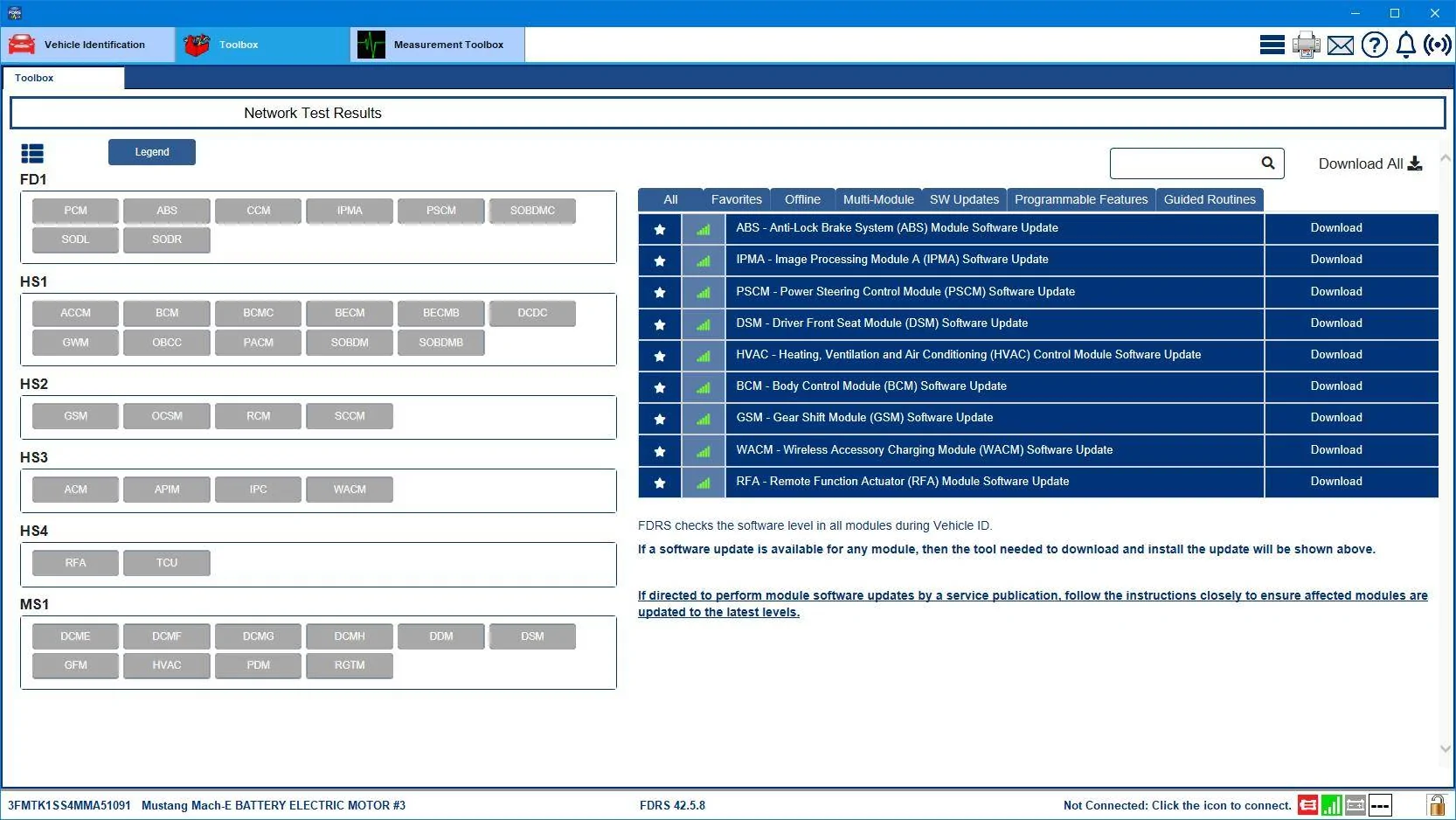Select the Favorites filter tab
The width and height of the screenshot is (1456, 820).
[737, 199]
